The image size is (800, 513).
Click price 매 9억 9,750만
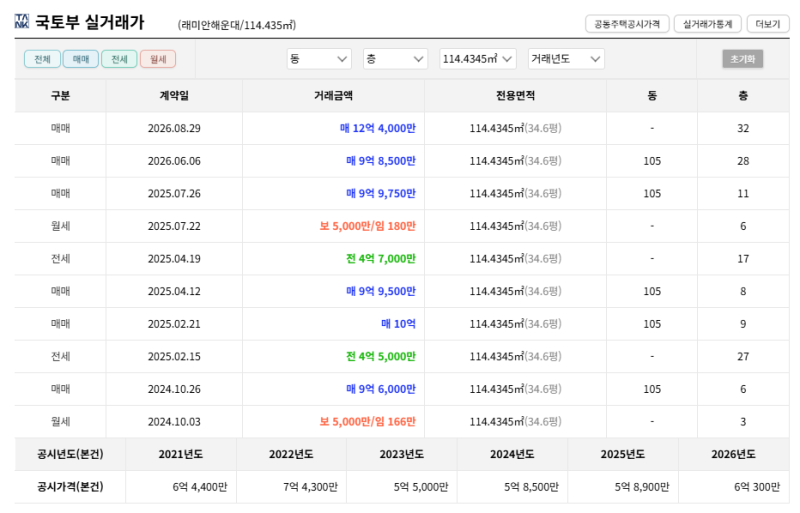[381, 193]
